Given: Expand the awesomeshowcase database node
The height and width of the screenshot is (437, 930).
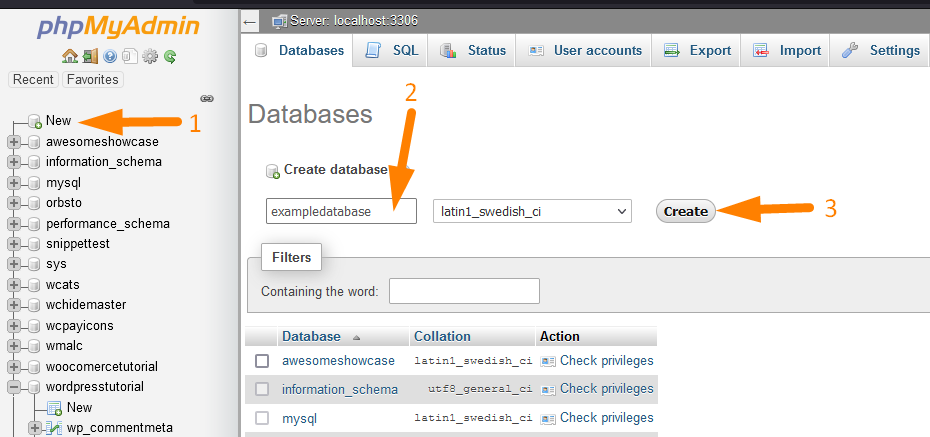Looking at the screenshot, I should 14,142.
